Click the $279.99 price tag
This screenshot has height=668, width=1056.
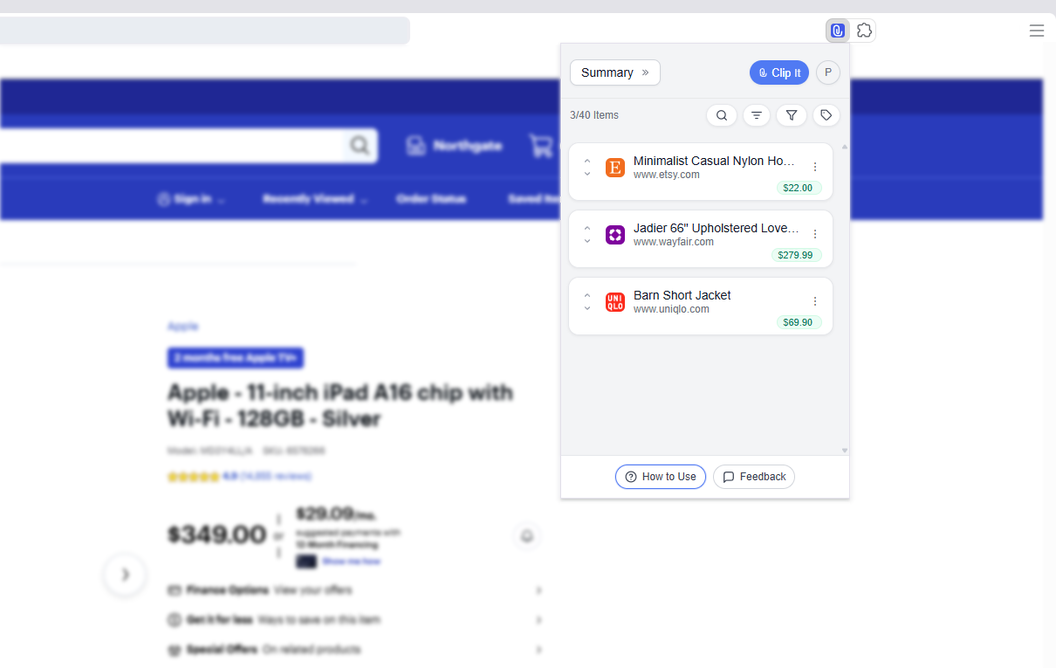(795, 255)
